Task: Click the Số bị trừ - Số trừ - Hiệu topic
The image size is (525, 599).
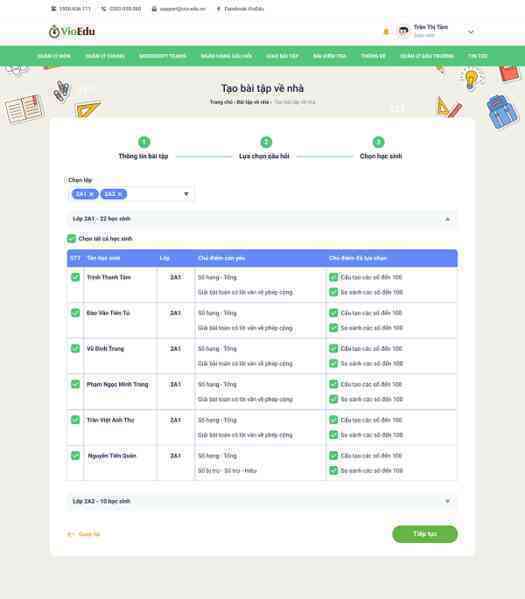Action: pyautogui.click(x=227, y=471)
